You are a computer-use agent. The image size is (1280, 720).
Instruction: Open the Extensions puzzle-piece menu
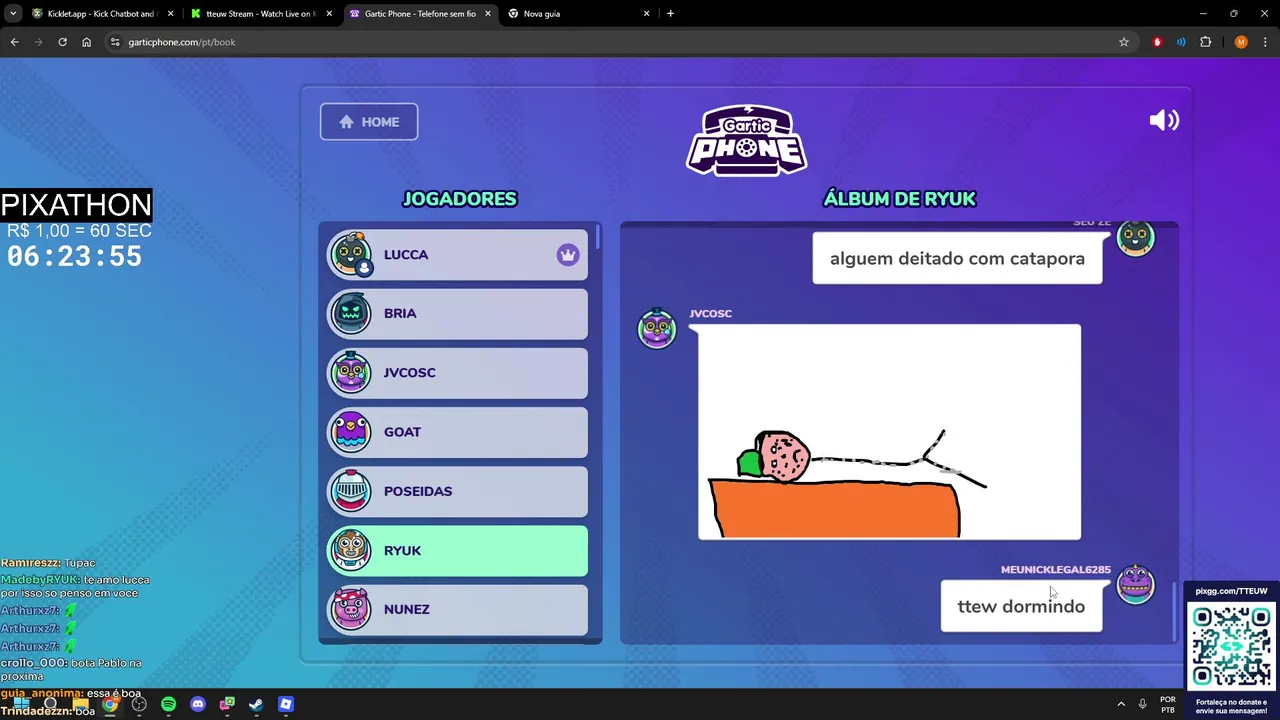click(1205, 42)
